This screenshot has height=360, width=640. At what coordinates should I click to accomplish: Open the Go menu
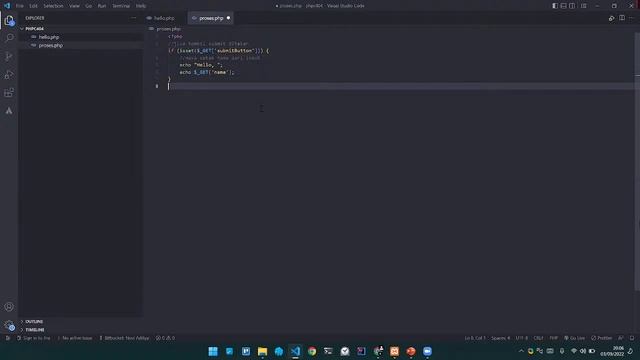point(89,6)
